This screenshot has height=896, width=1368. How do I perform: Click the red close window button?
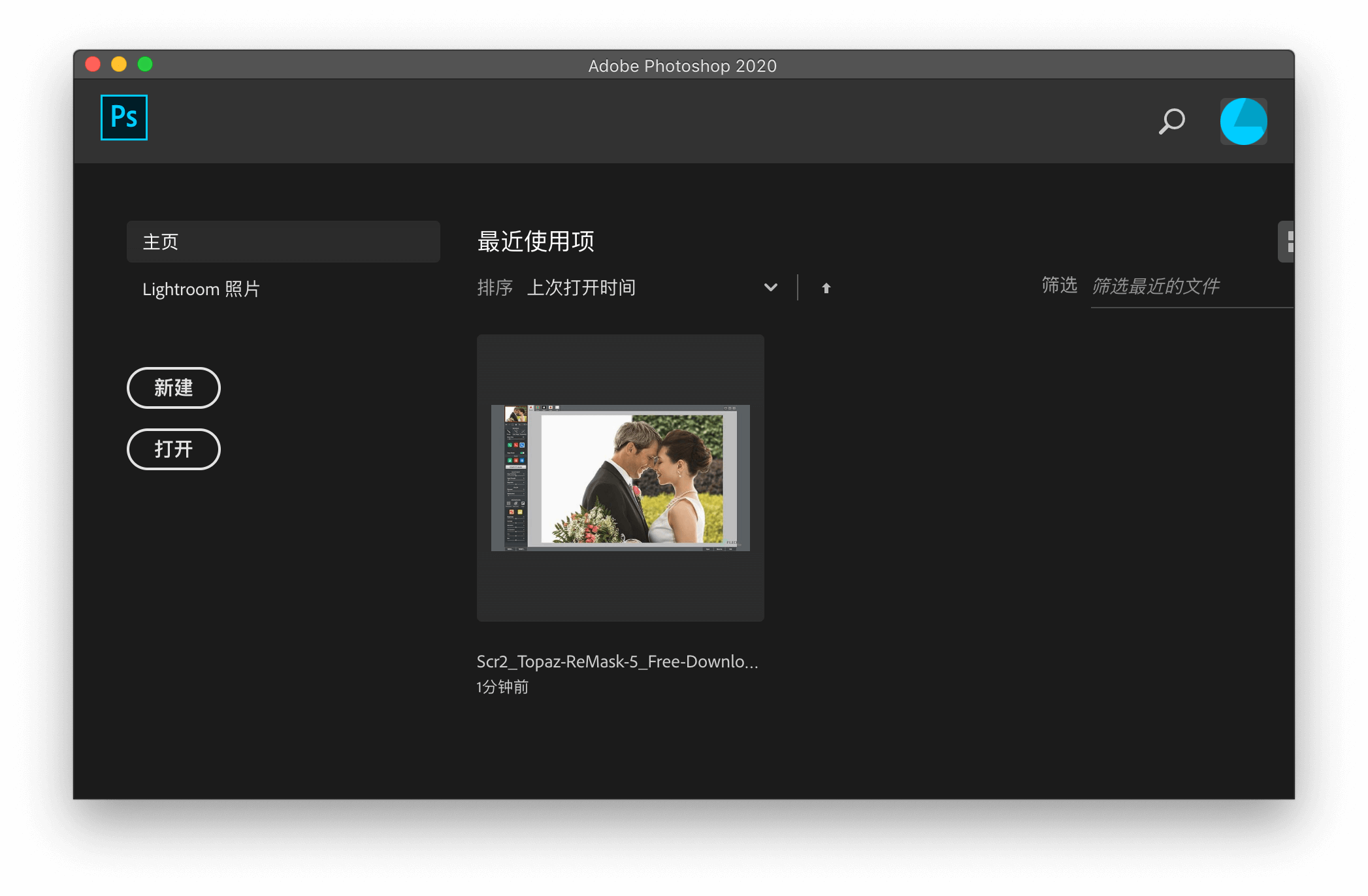click(93, 64)
